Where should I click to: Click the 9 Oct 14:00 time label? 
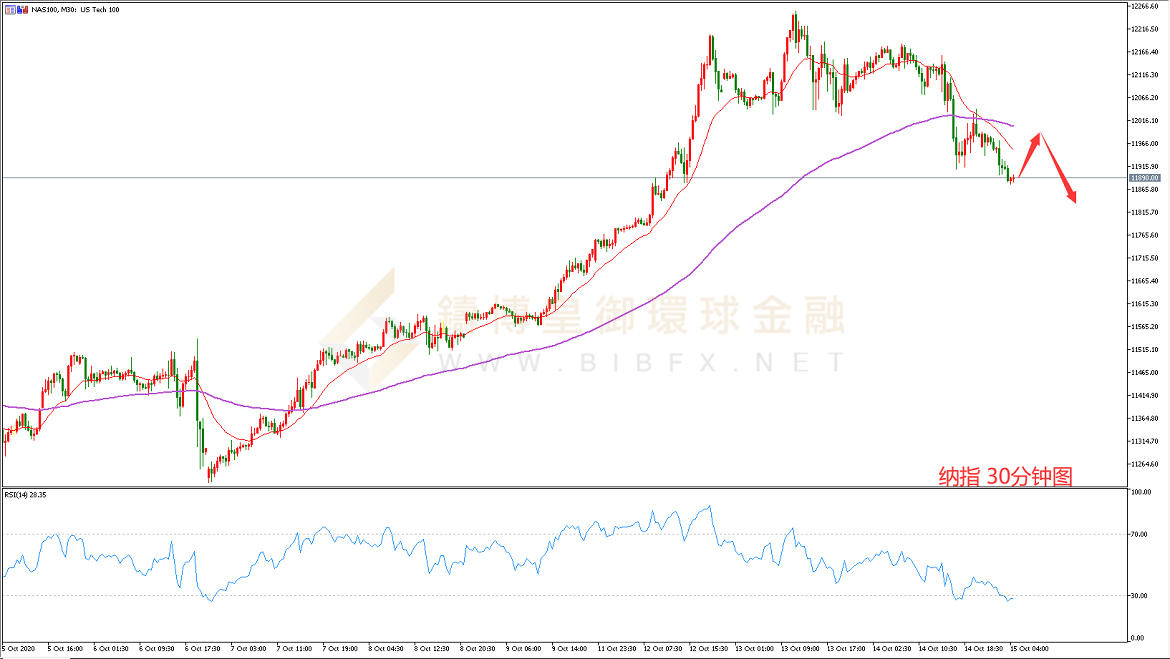tap(567, 647)
